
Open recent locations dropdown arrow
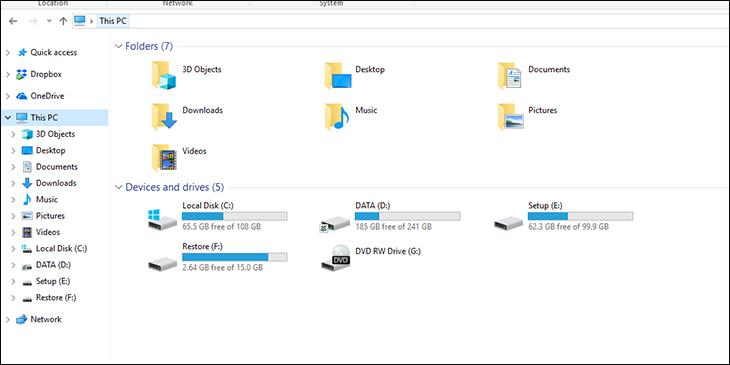pos(49,21)
